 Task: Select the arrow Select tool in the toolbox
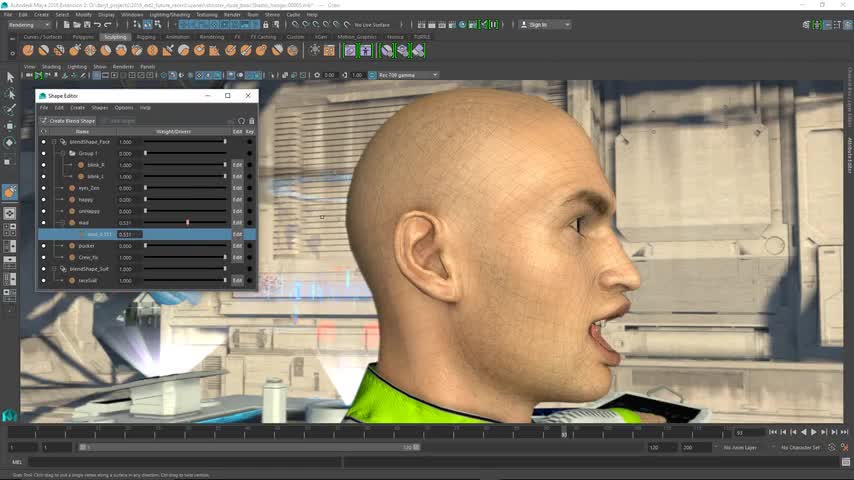pyautogui.click(x=10, y=76)
